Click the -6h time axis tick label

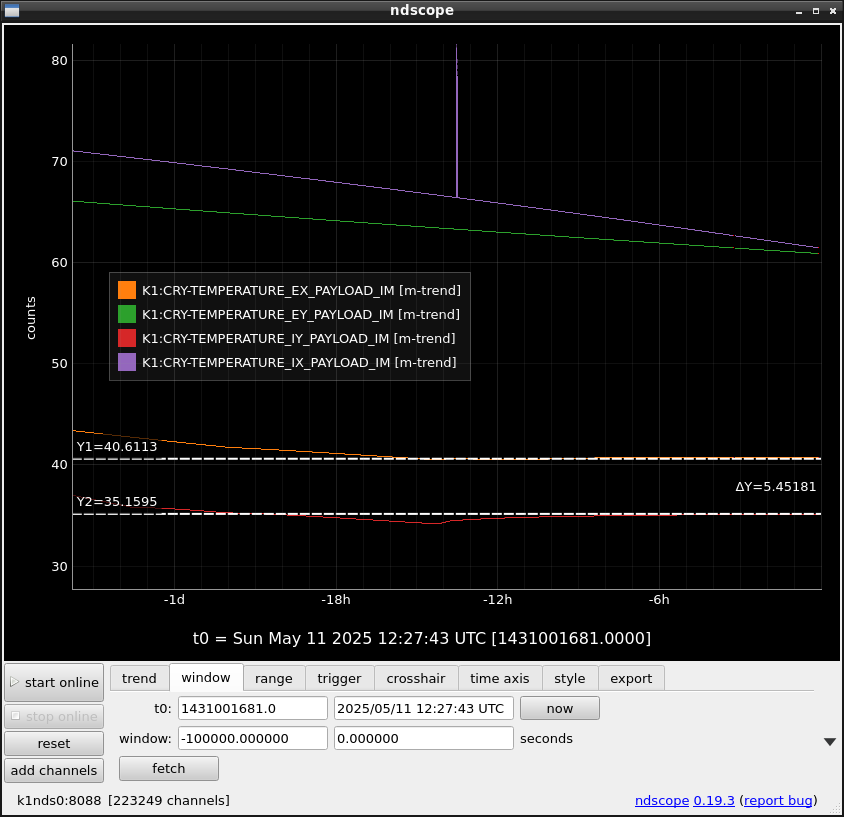coord(659,600)
